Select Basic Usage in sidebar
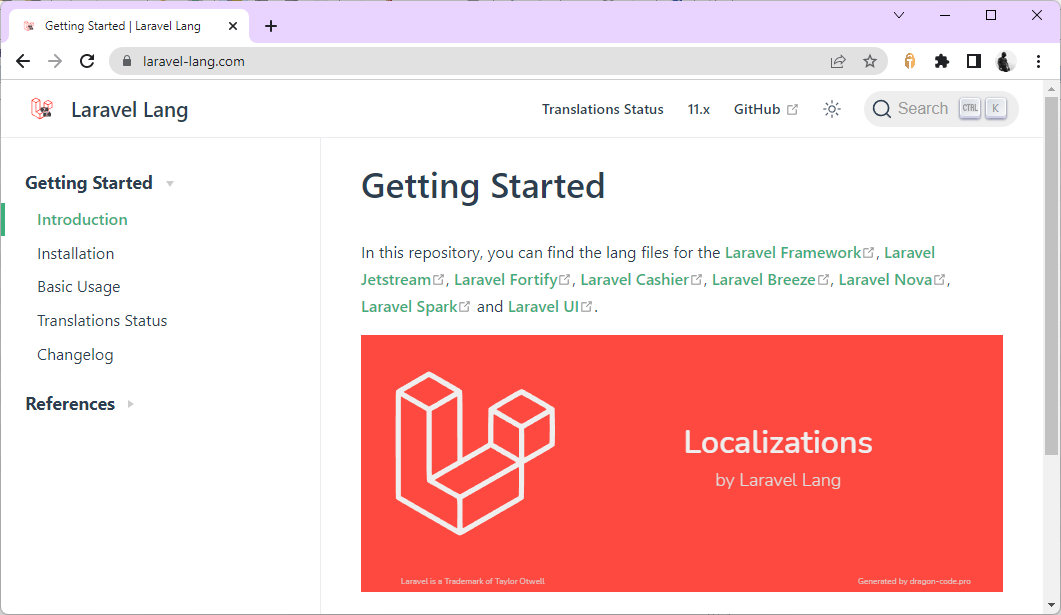 [x=78, y=287]
